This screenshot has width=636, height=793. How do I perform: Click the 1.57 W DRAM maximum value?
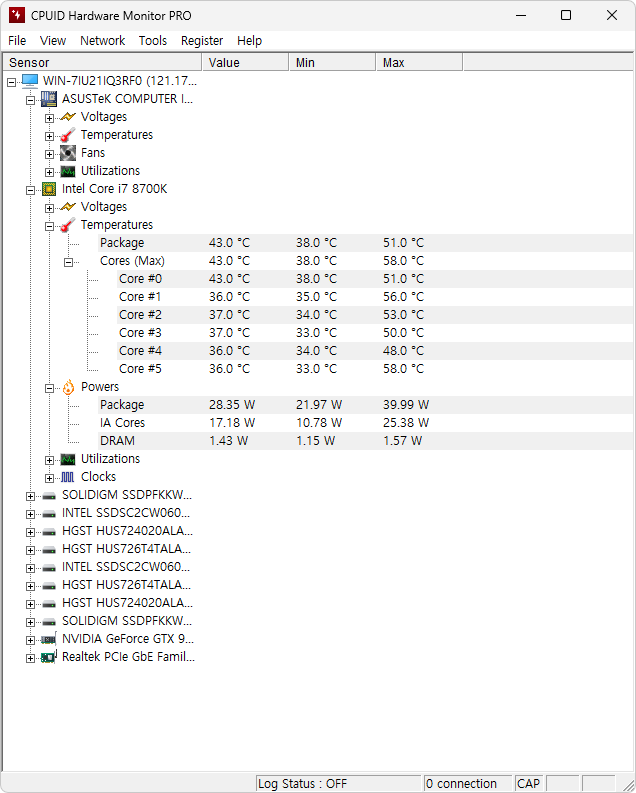(x=402, y=440)
